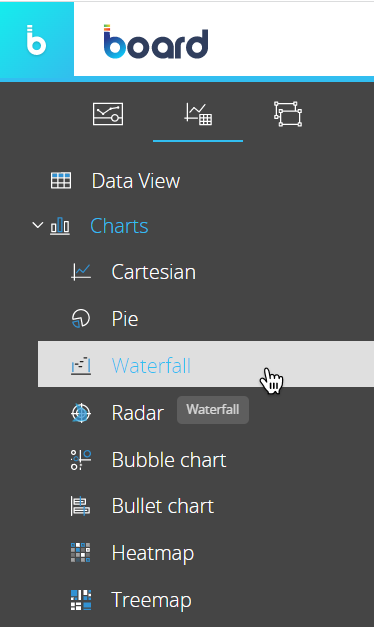
Task: Click the Bullet chart icon
Action: tap(80, 506)
